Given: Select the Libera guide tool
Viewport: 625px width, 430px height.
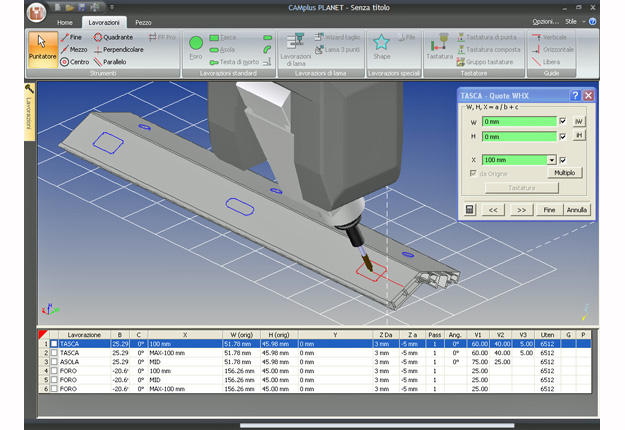Looking at the screenshot, I should click(x=546, y=62).
